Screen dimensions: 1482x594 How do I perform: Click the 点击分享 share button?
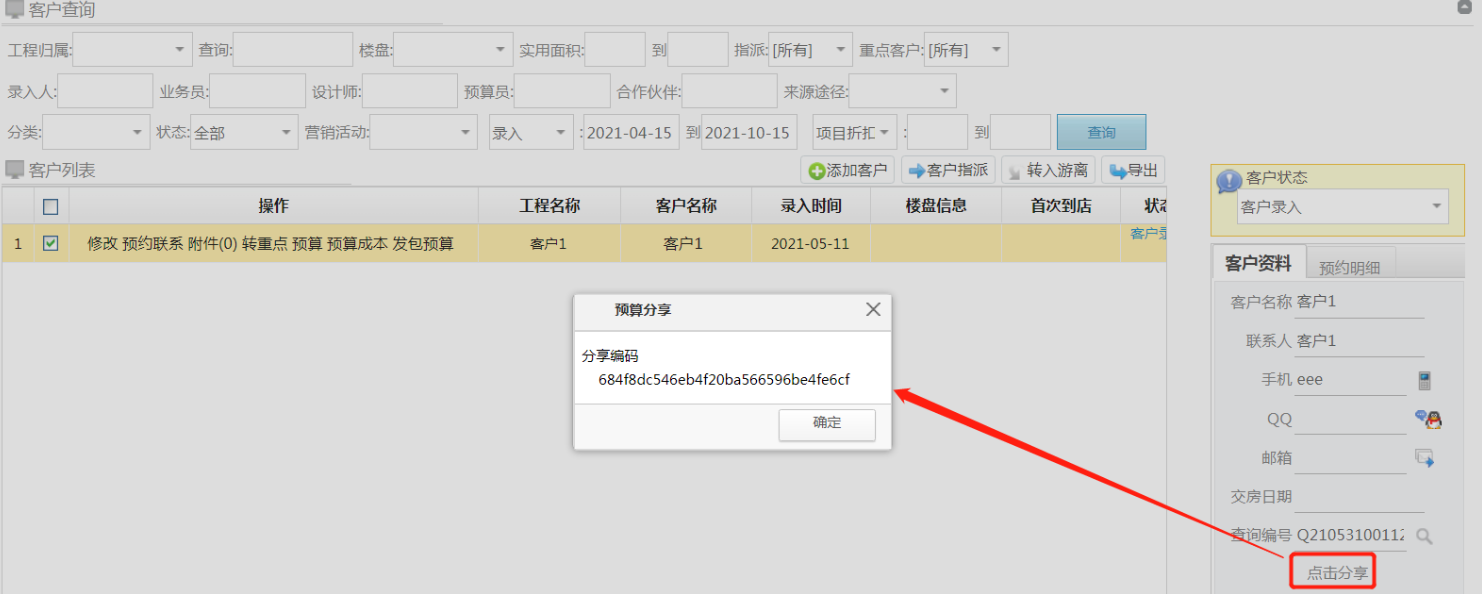tap(1333, 569)
